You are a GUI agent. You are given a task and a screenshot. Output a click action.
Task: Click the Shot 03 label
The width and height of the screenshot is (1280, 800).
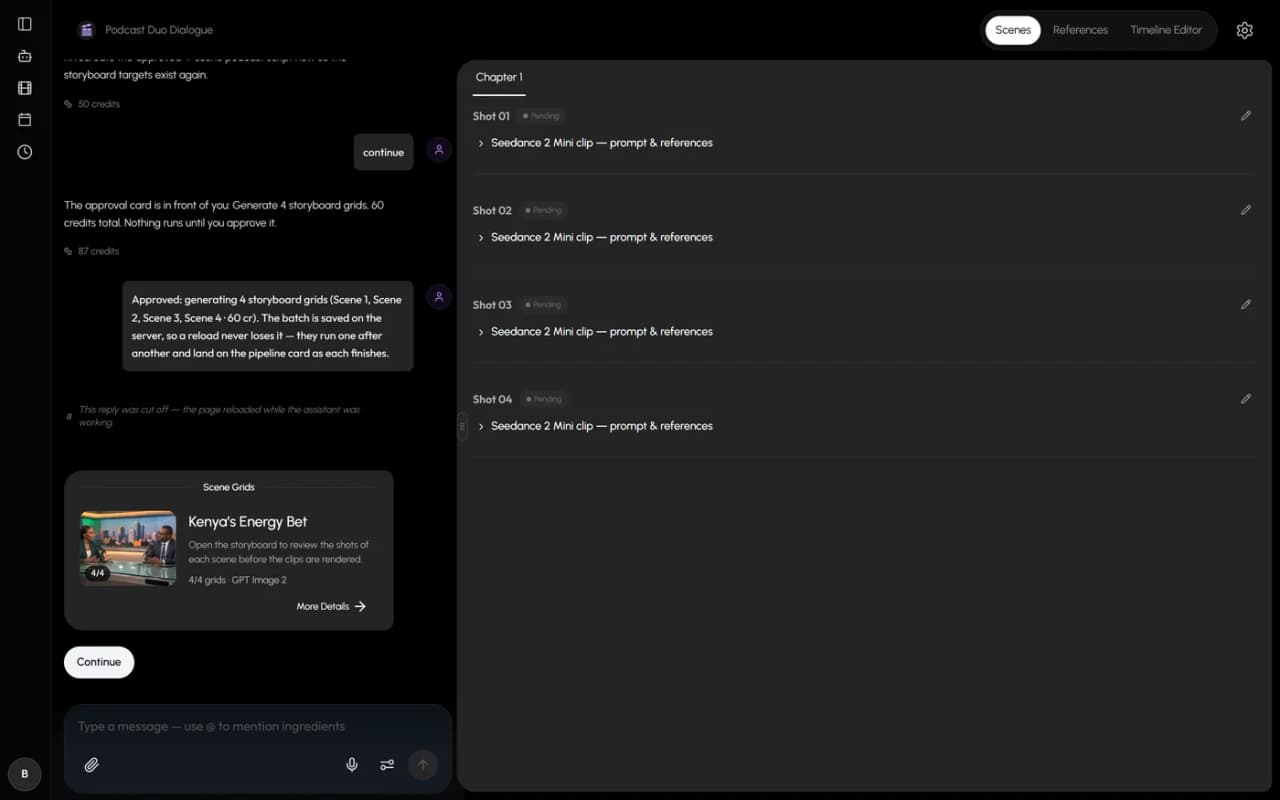(492, 305)
